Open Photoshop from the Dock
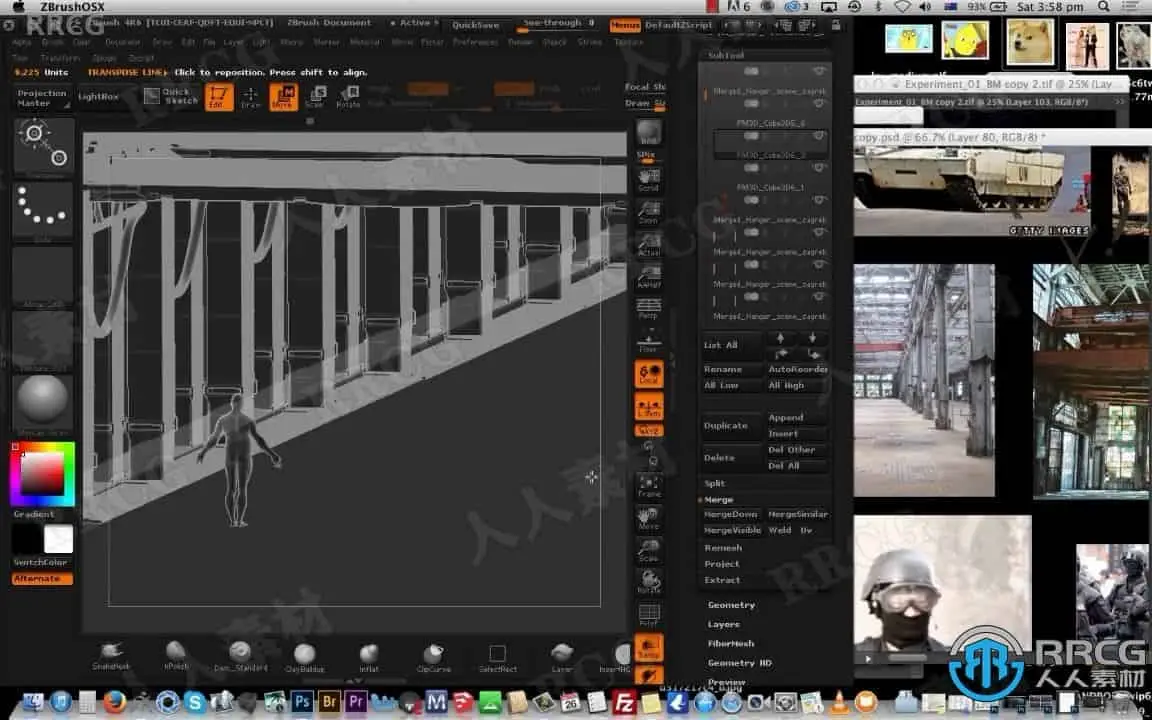The image size is (1152, 720). point(302,702)
